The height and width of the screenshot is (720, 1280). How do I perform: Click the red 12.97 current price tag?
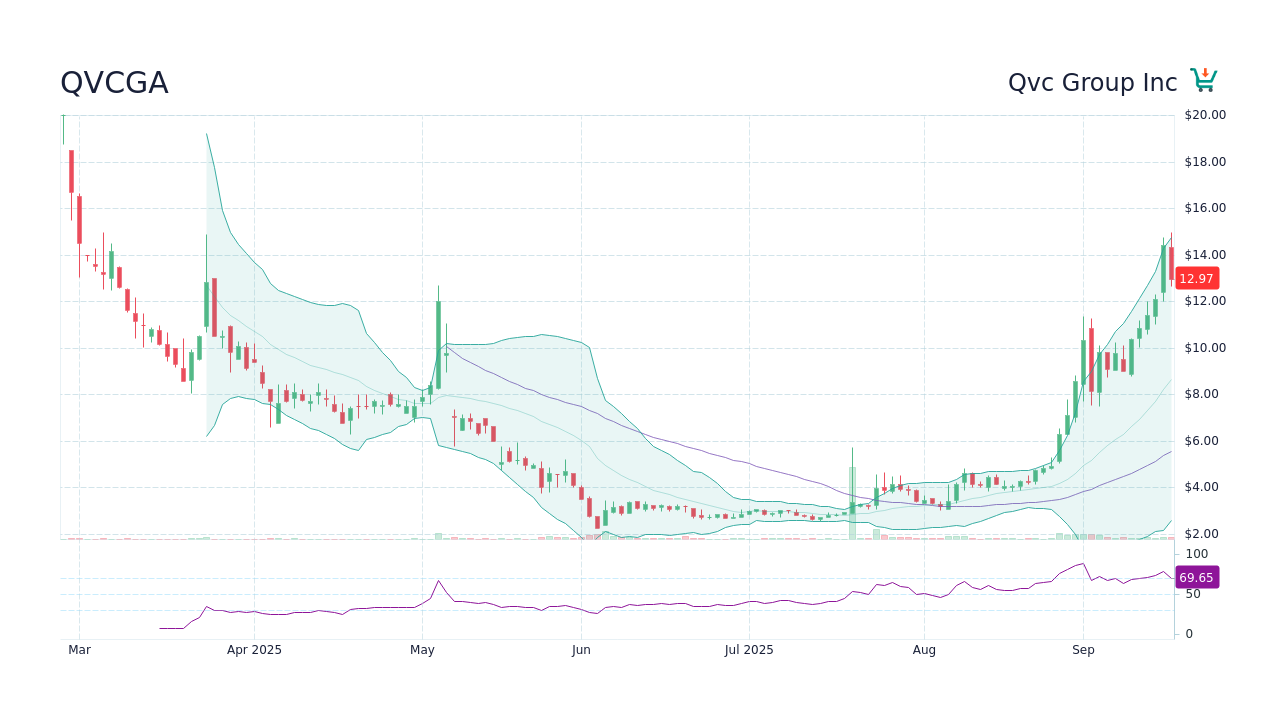tap(1197, 279)
